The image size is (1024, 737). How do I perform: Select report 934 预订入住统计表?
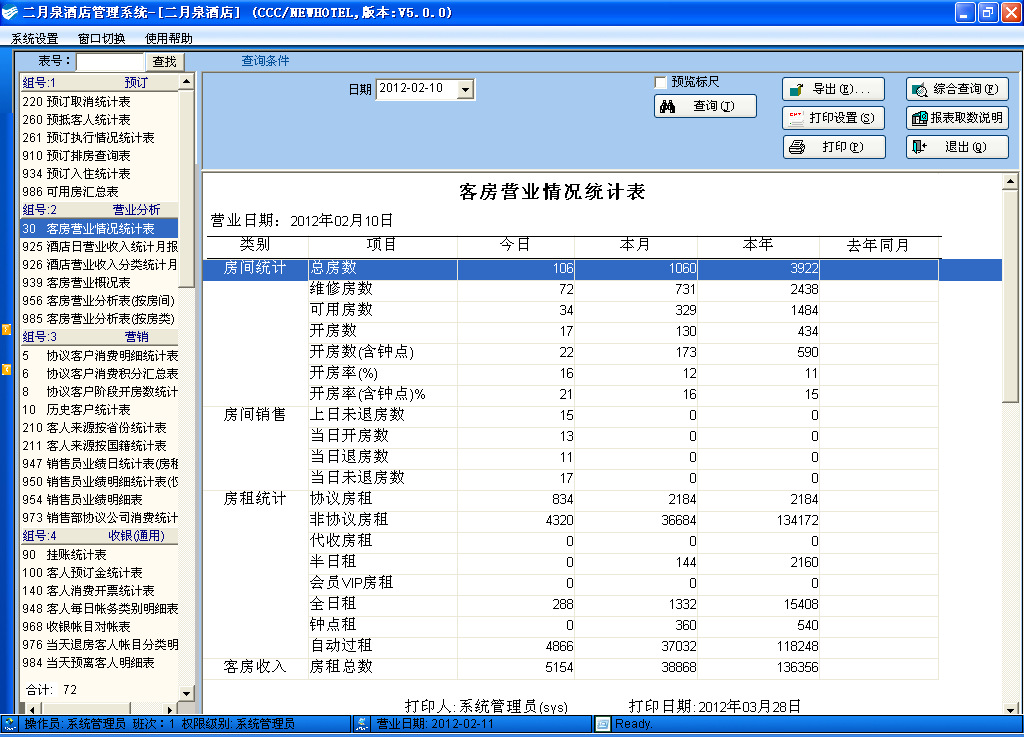click(99, 174)
